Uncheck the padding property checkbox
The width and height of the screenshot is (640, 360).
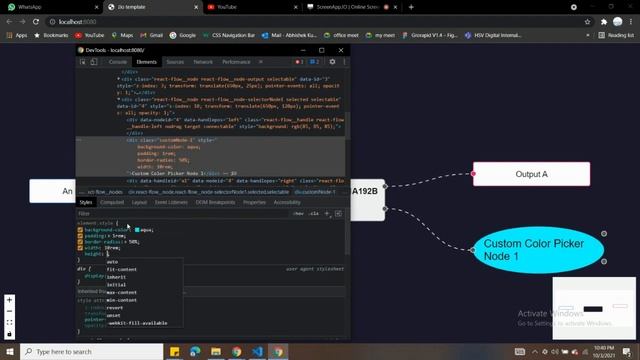click(x=80, y=236)
